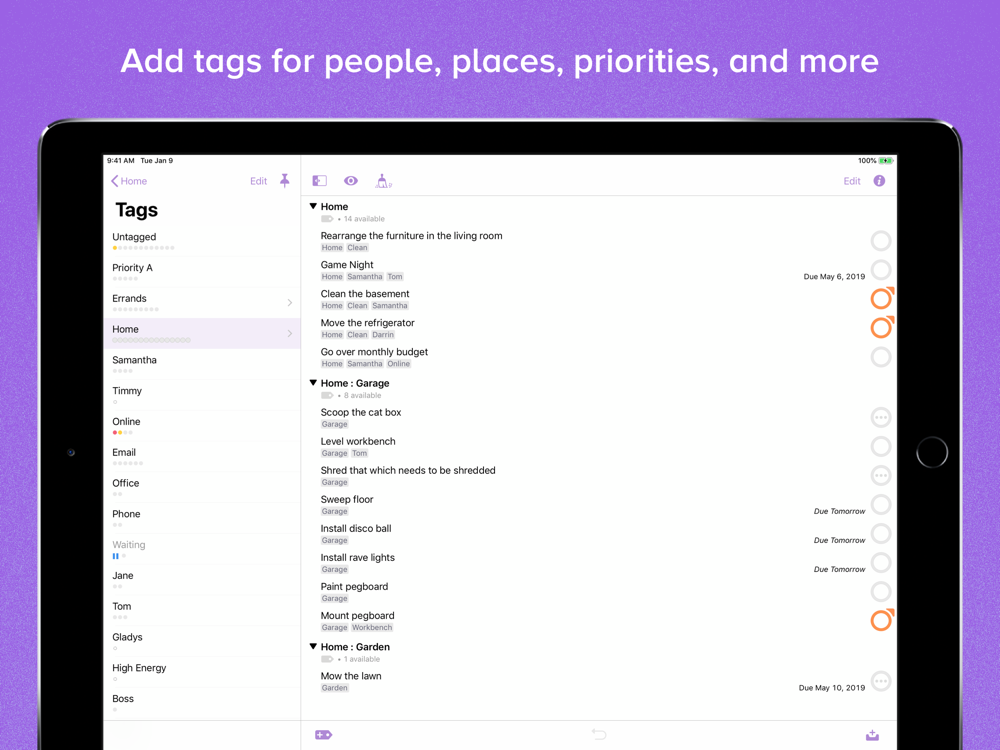
Task: Collapse the Home : Garden group
Action: (313, 646)
